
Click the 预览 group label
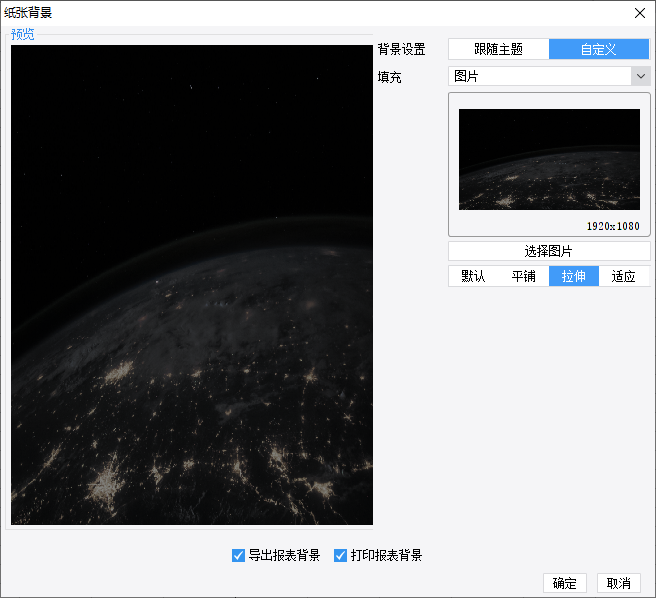[23, 34]
